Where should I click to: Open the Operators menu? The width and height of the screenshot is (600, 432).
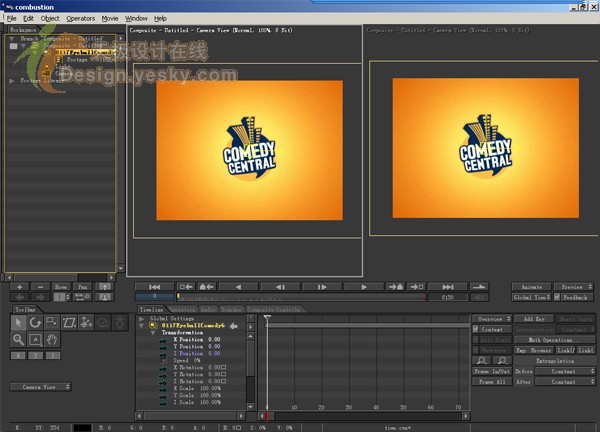coord(80,18)
